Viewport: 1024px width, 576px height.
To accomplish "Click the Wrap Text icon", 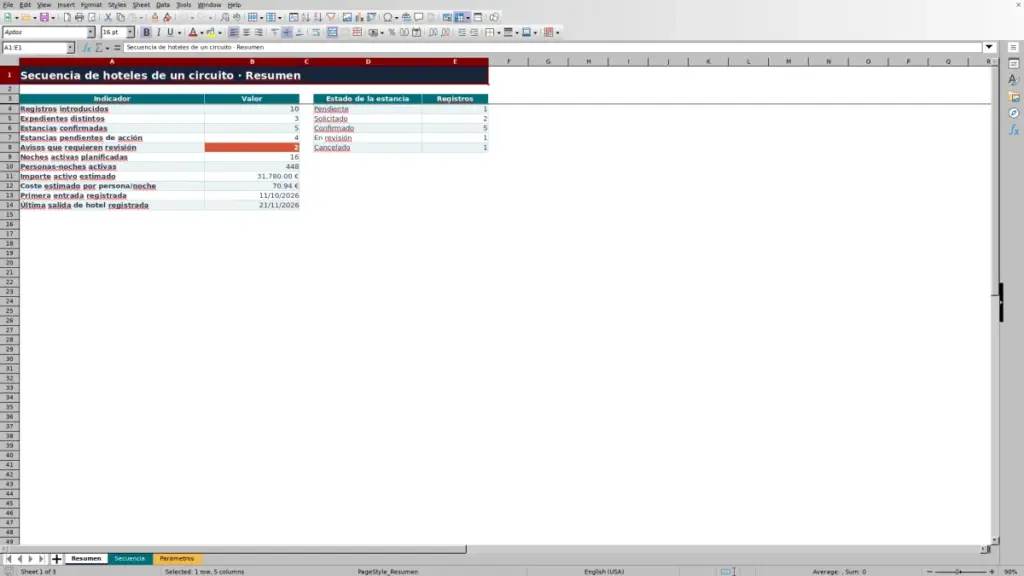I will coord(316,33).
